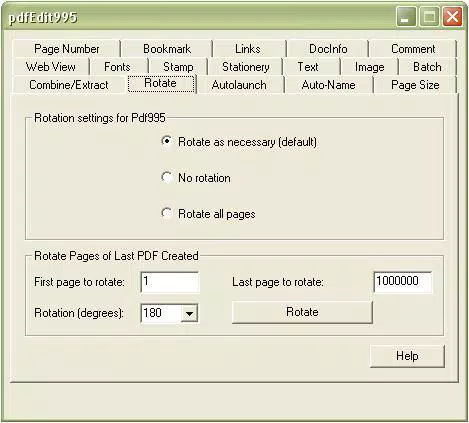The width and height of the screenshot is (469, 423).
Task: Close the pdfEdit995 window
Action: point(452,17)
